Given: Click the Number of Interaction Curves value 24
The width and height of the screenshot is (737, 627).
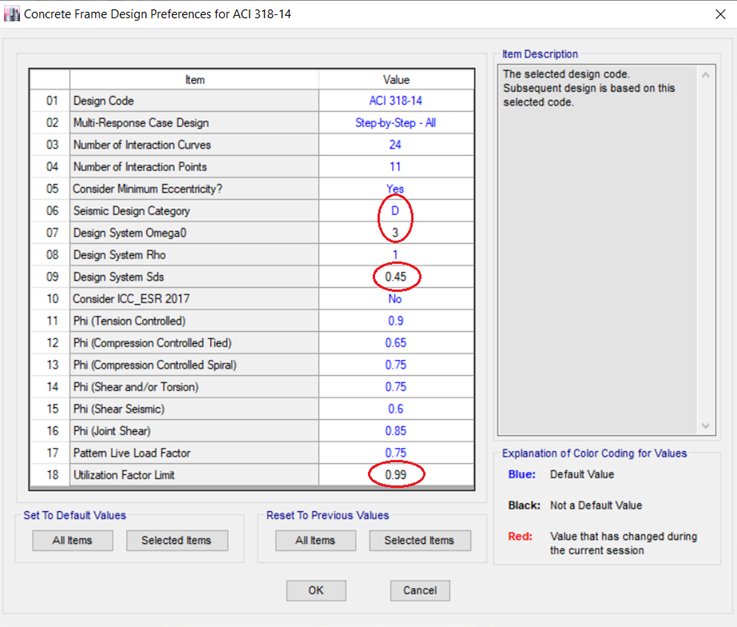Looking at the screenshot, I should [396, 145].
